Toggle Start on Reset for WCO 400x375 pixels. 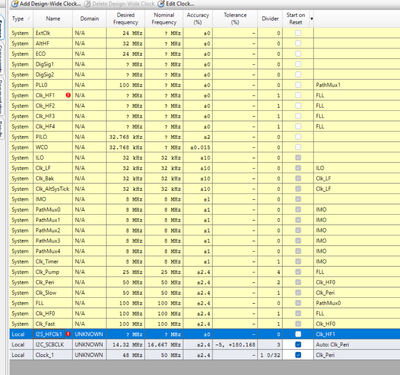pyautogui.click(x=298, y=147)
